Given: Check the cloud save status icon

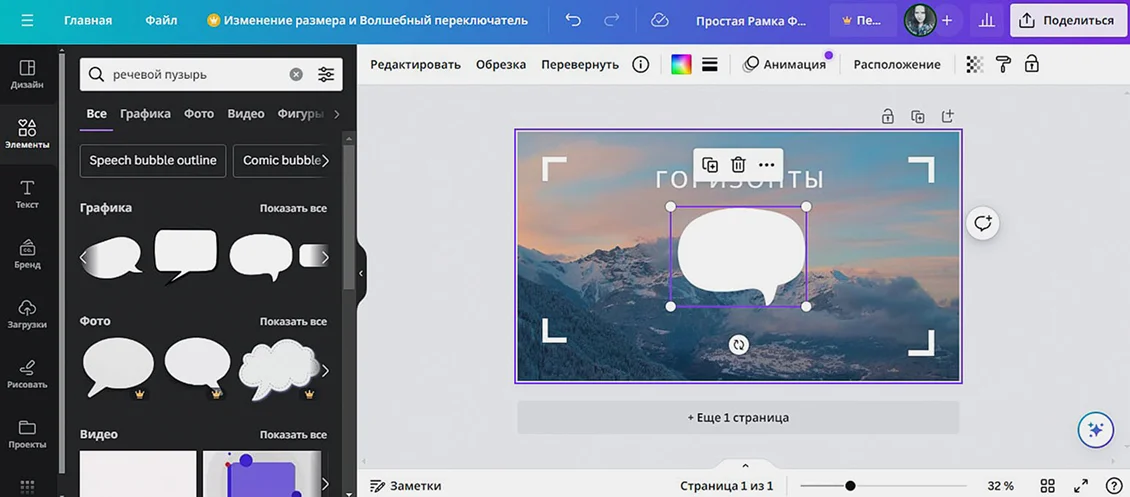Looking at the screenshot, I should (659, 20).
